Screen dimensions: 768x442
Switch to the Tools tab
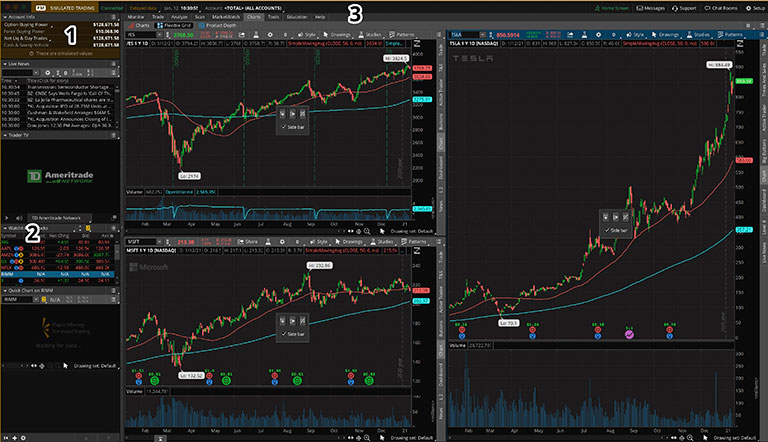[x=273, y=17]
